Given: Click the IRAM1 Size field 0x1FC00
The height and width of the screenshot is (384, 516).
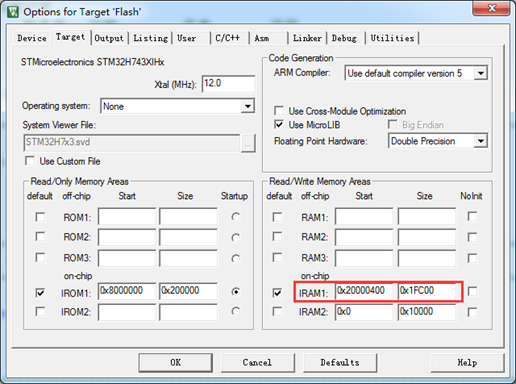Looking at the screenshot, I should click(427, 291).
